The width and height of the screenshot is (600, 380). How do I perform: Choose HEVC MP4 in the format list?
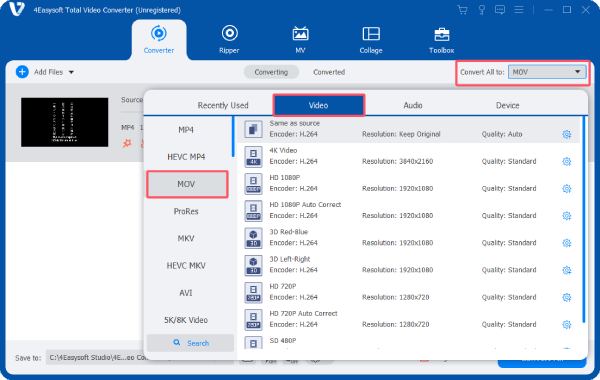pos(186,157)
